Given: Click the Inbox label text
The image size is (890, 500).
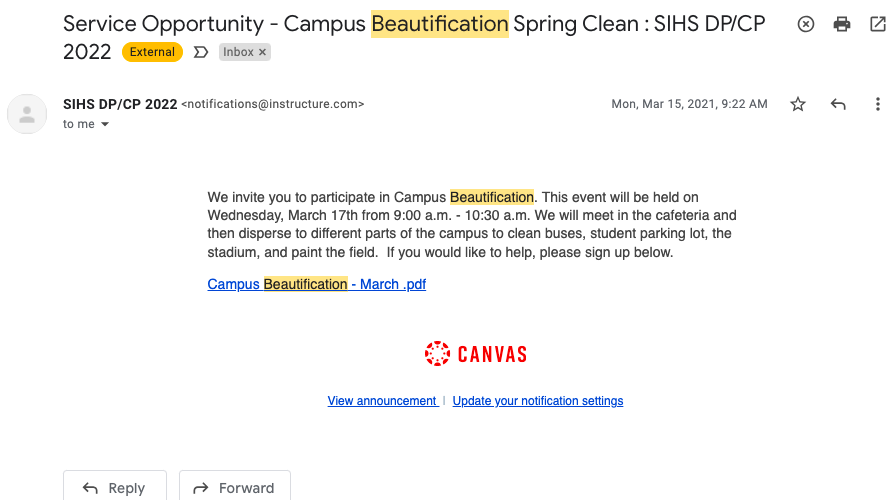Looking at the screenshot, I should coord(238,52).
